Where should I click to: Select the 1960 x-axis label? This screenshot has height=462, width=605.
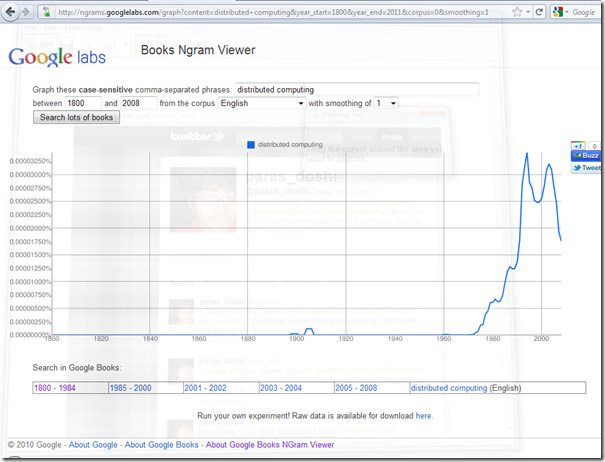point(443,338)
